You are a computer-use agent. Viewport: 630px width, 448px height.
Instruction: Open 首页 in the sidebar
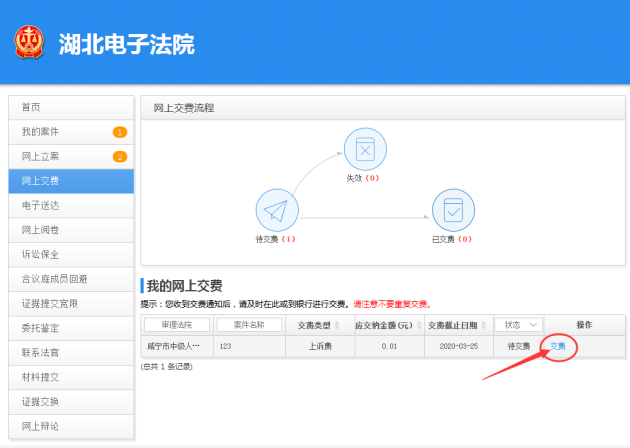click(x=70, y=107)
